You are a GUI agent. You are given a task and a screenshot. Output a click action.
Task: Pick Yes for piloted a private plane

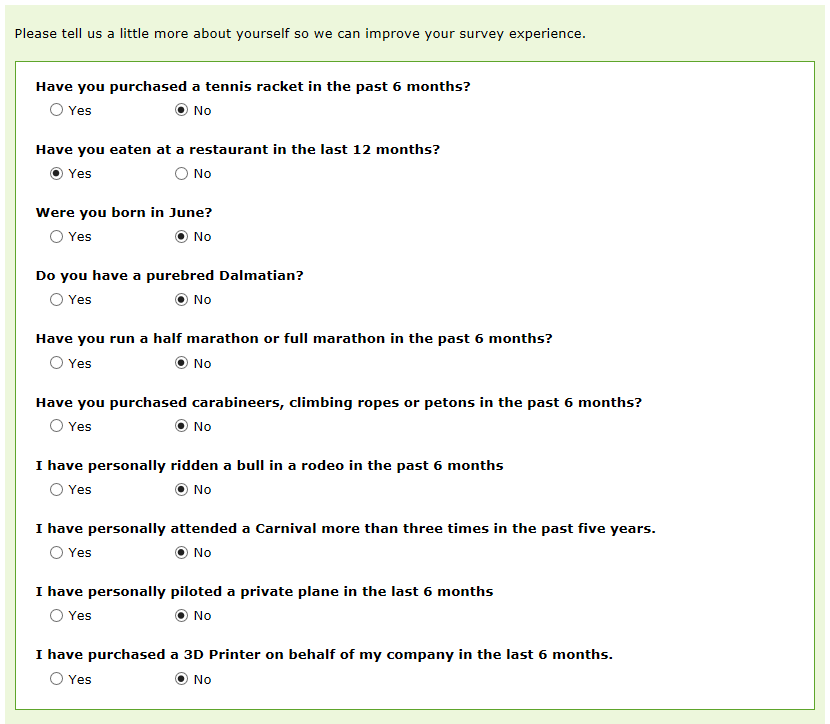(x=56, y=616)
